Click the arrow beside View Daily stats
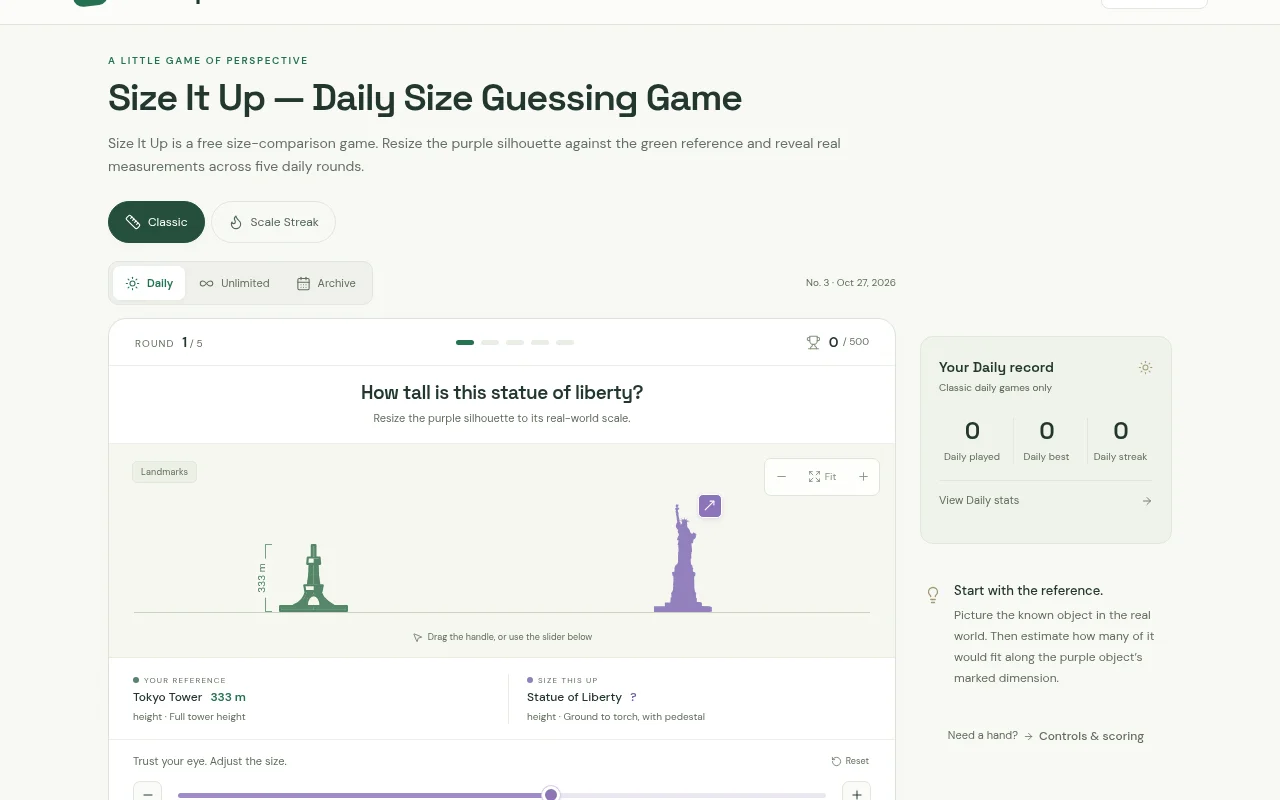The image size is (1280, 800). (1147, 501)
